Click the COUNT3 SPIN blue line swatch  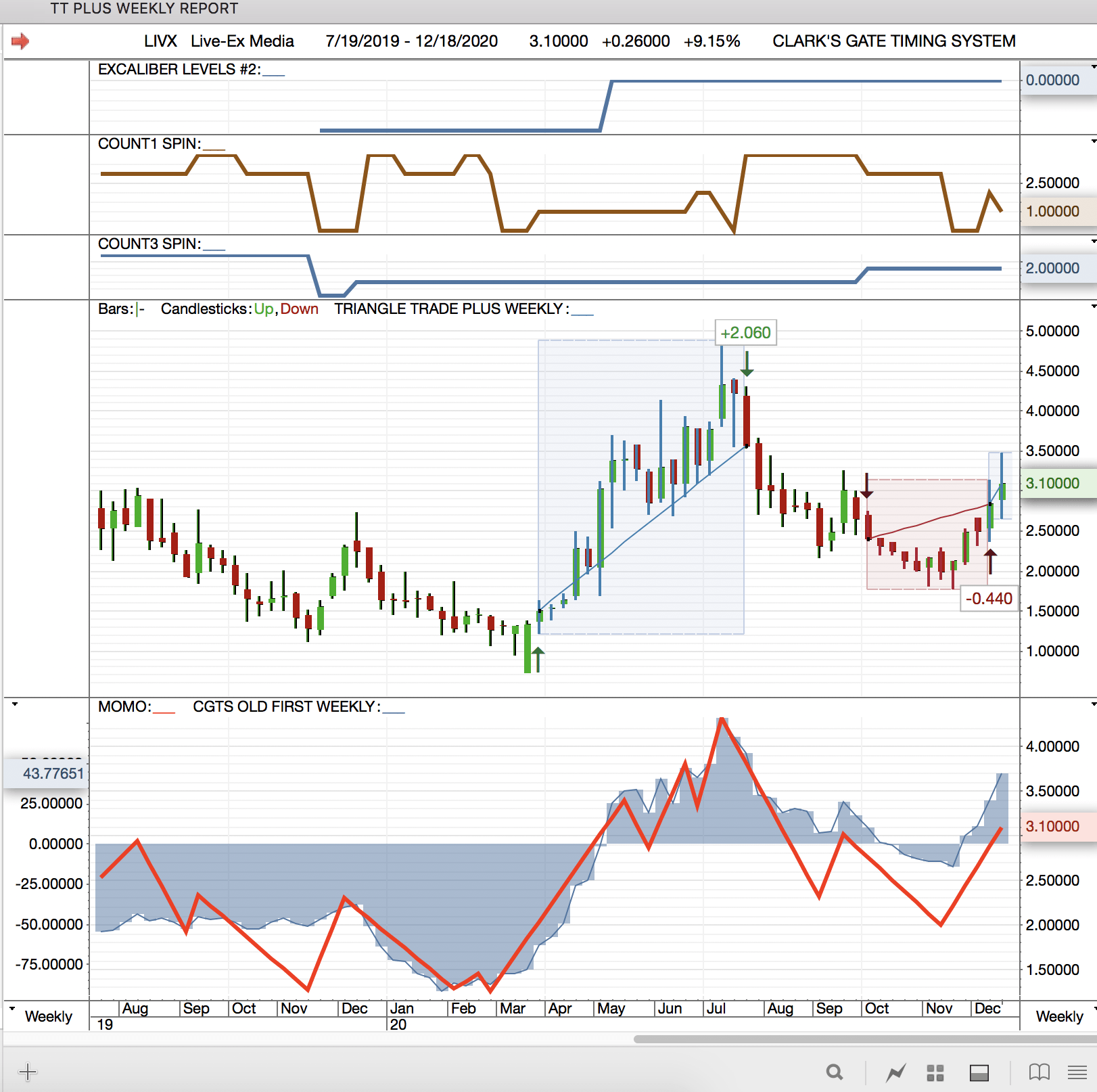(214, 248)
